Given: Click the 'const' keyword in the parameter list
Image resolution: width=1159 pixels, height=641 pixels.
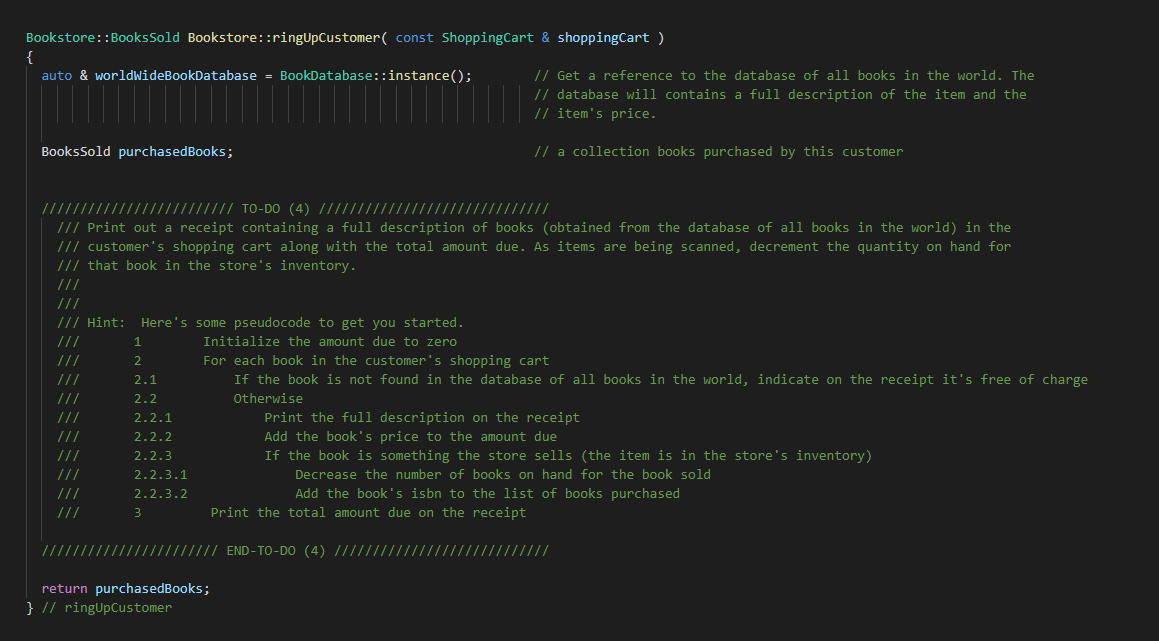Looking at the screenshot, I should (415, 38).
